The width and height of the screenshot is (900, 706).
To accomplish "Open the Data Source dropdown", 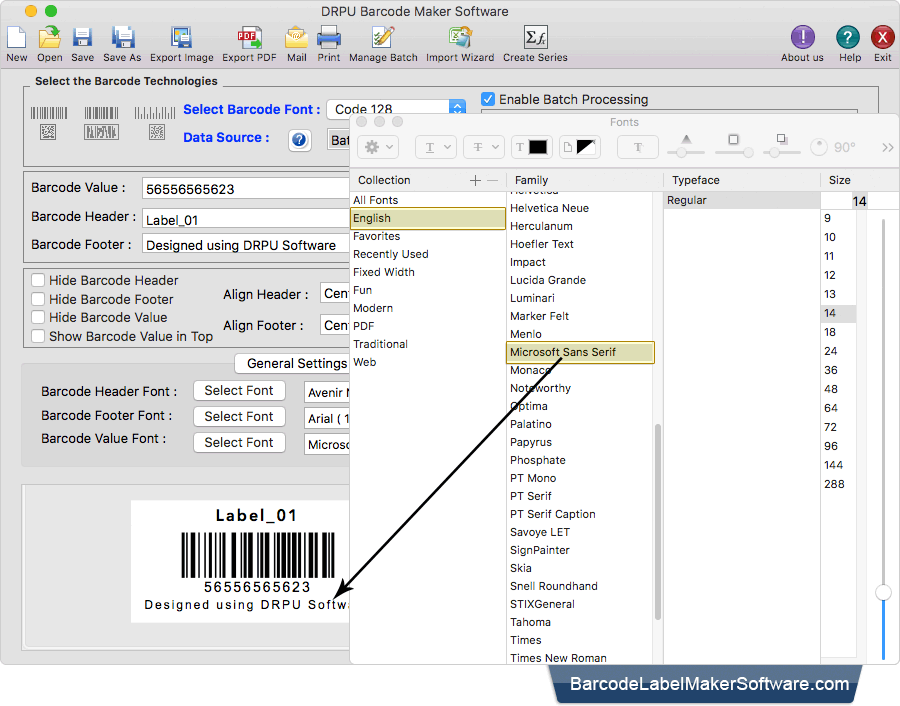I will pos(339,140).
